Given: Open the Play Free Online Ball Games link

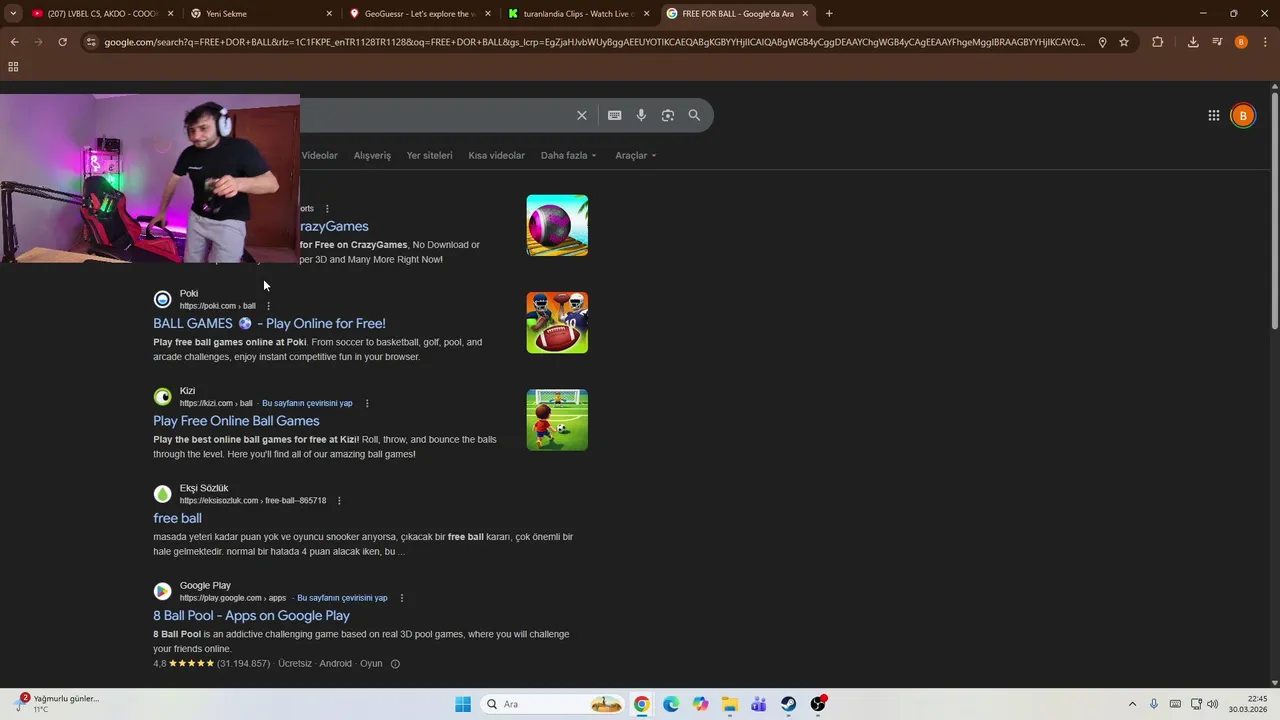Looking at the screenshot, I should [x=236, y=421].
